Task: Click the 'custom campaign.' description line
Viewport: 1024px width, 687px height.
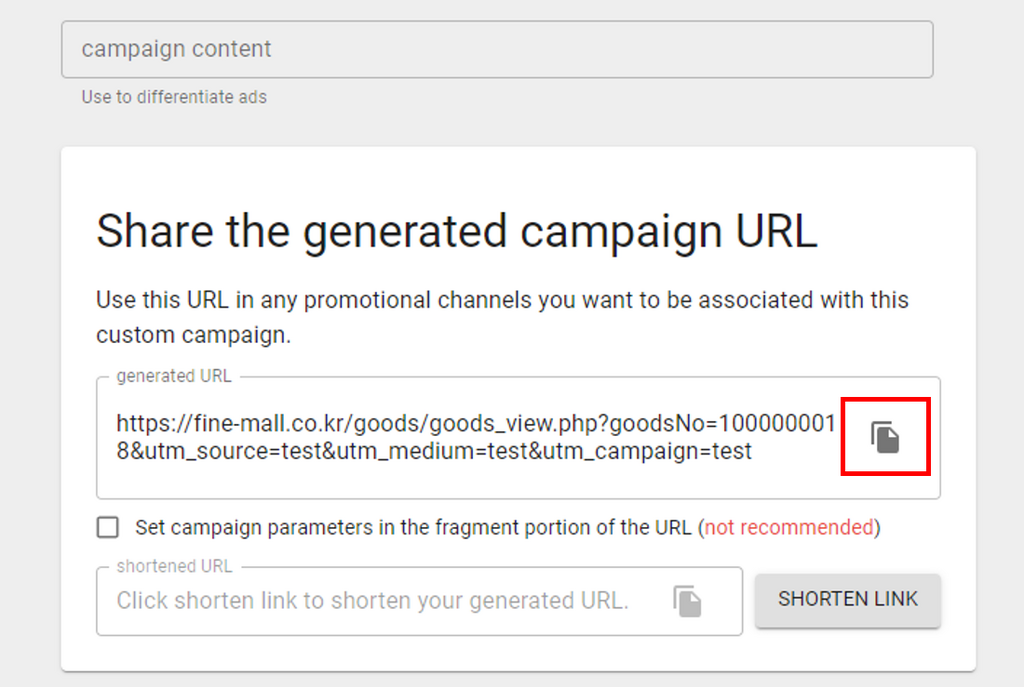Action: [193, 335]
